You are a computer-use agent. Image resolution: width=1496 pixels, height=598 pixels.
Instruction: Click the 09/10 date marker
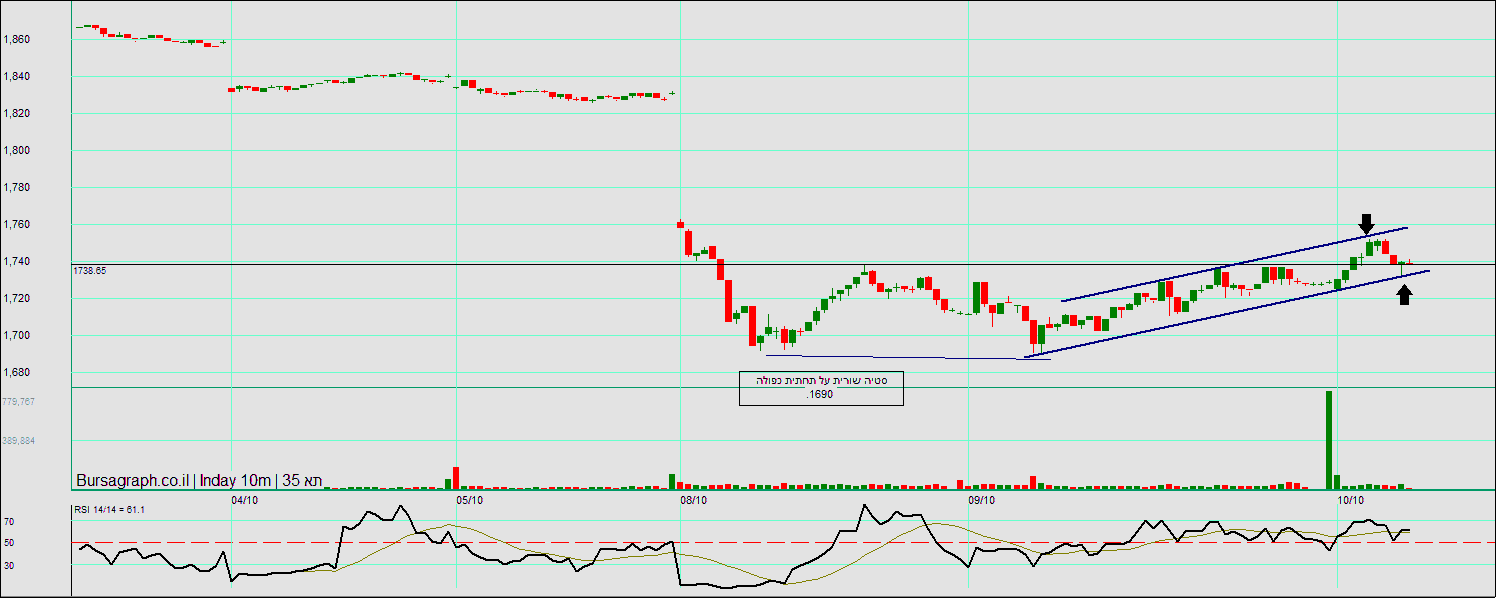pos(982,498)
